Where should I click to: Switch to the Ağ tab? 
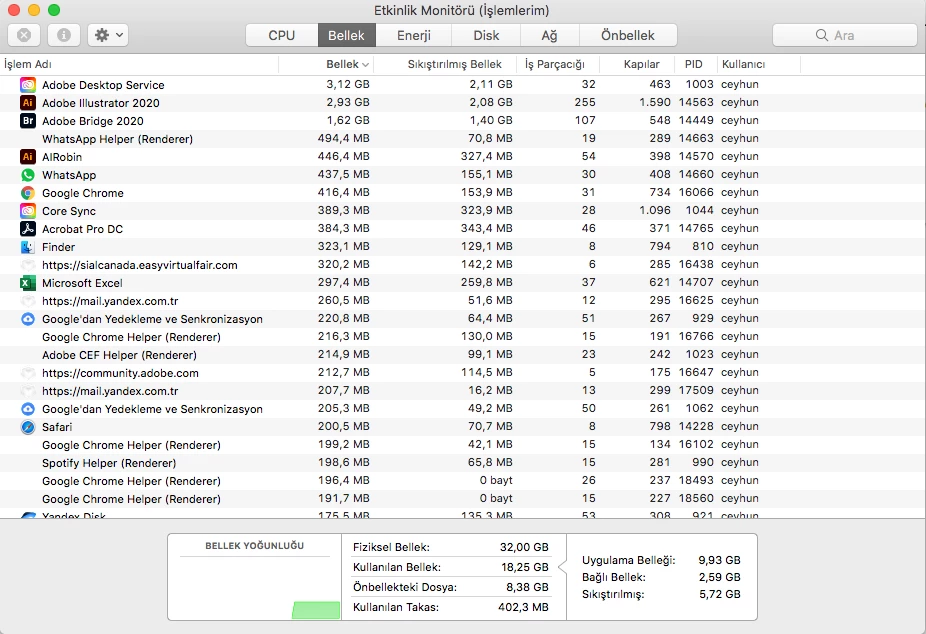pyautogui.click(x=549, y=35)
